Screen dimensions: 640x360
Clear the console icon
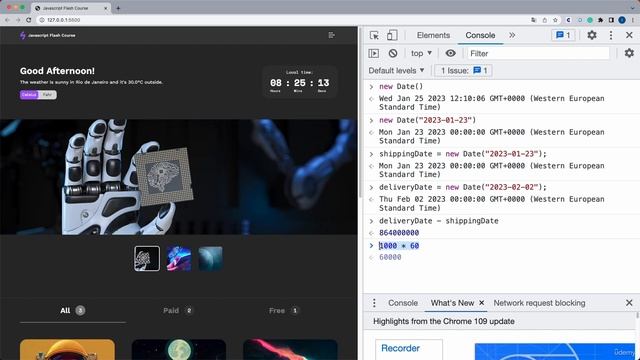(393, 53)
